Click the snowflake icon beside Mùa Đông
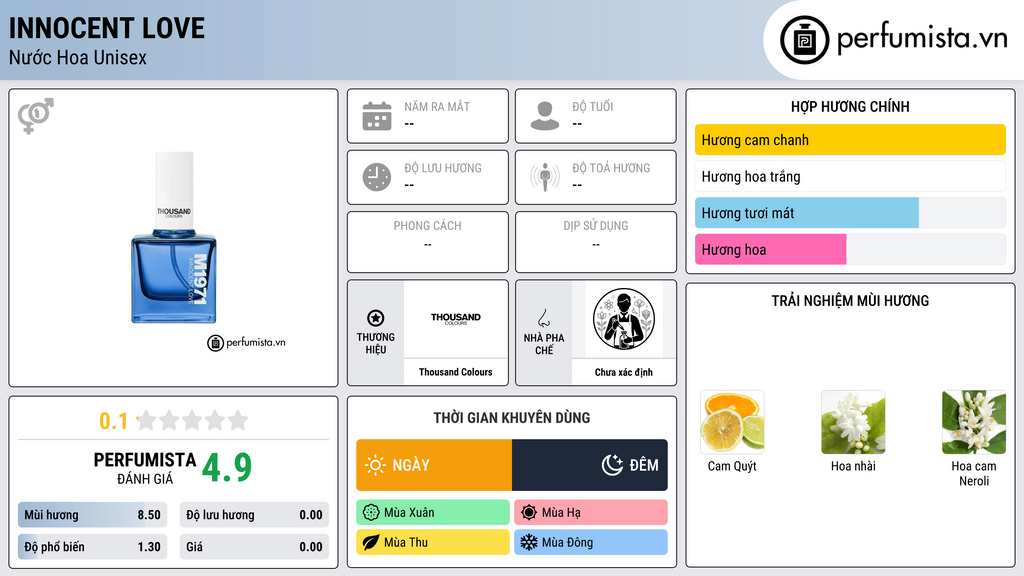The height and width of the screenshot is (576, 1024). (x=529, y=542)
